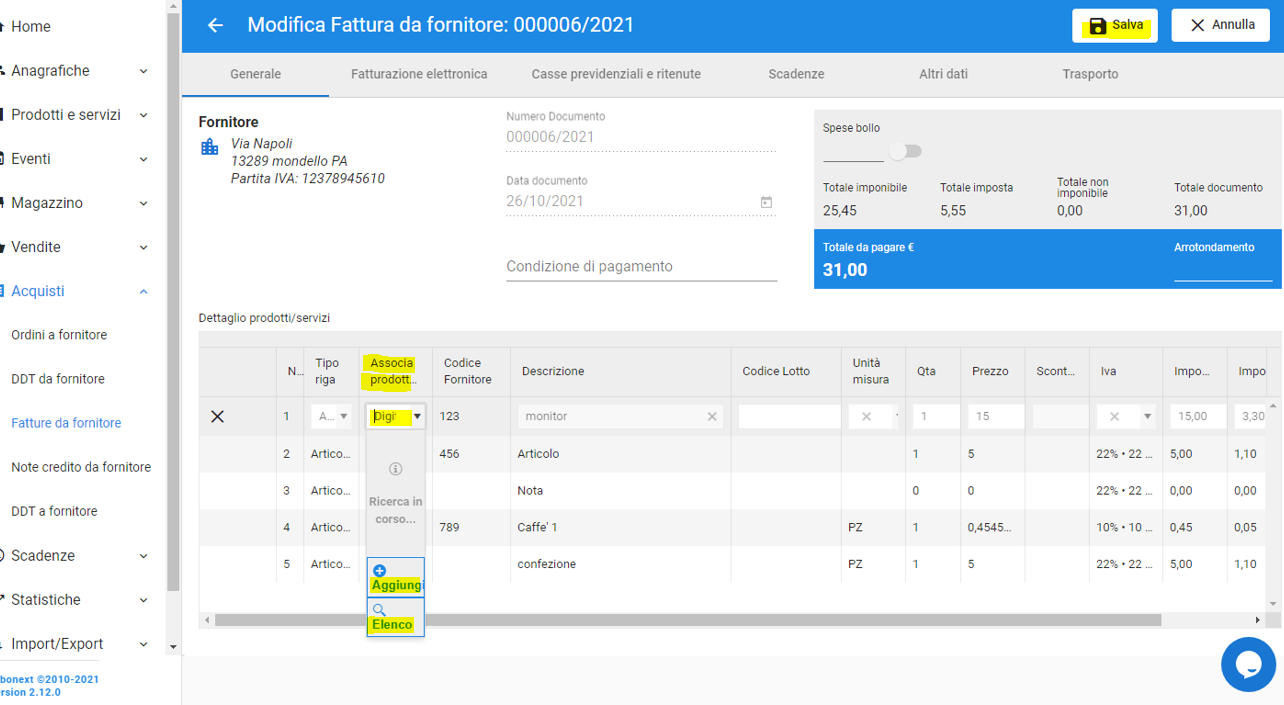Click the Aggiungi option in the dropdown
The height and width of the screenshot is (705, 1284).
396,578
